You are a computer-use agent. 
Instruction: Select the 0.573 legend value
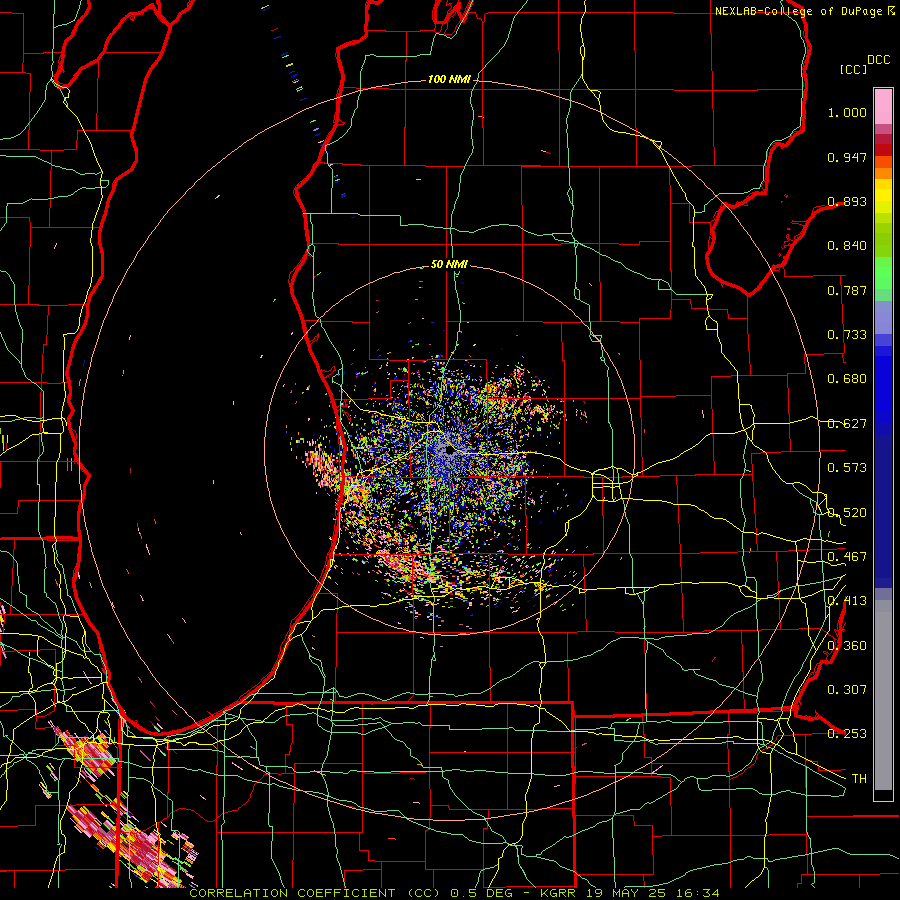(847, 468)
